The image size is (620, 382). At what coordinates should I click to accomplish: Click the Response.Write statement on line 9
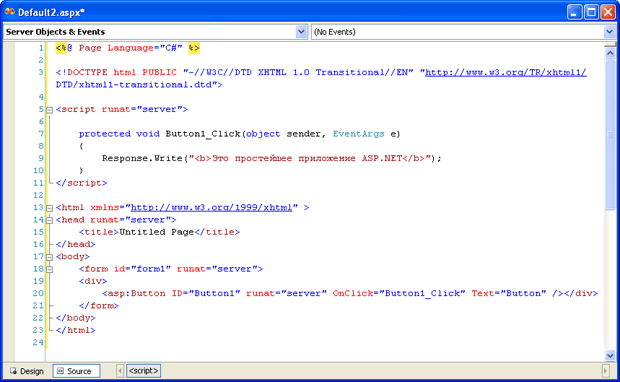[271, 158]
